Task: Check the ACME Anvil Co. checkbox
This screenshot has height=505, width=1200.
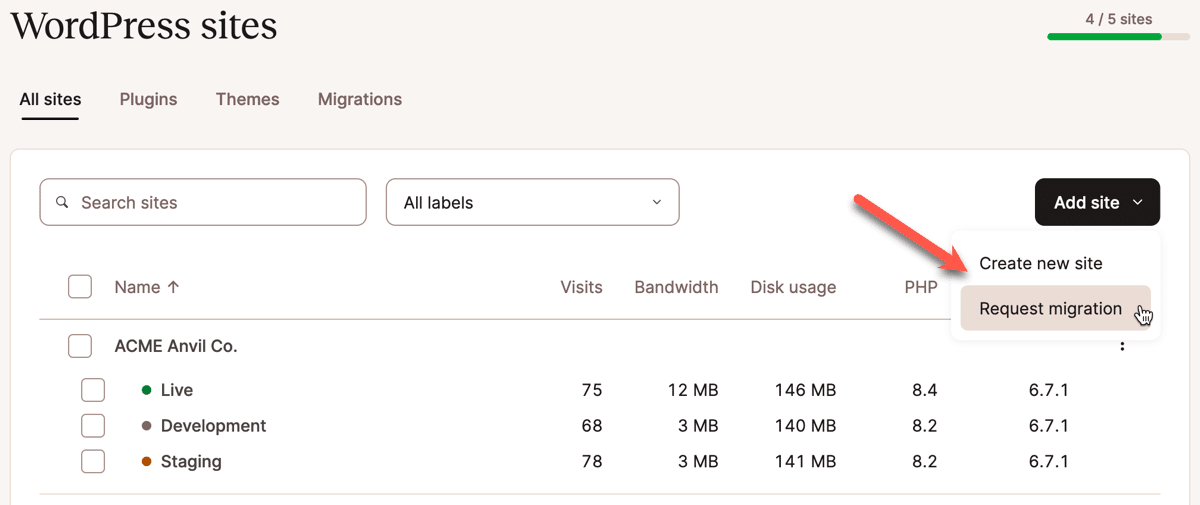Action: tap(80, 346)
